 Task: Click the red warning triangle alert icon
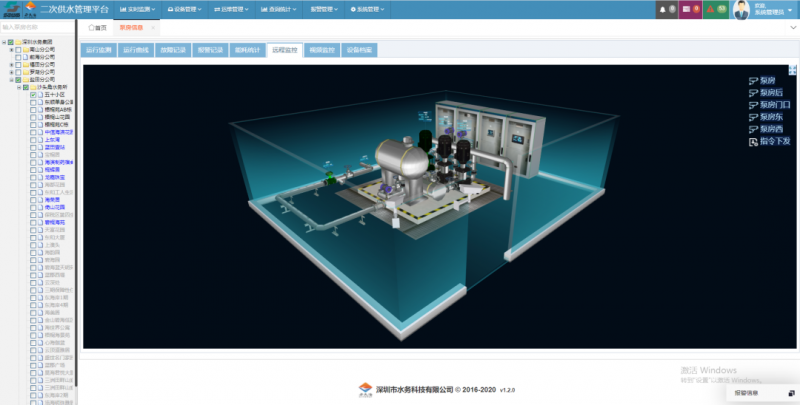[x=710, y=9]
